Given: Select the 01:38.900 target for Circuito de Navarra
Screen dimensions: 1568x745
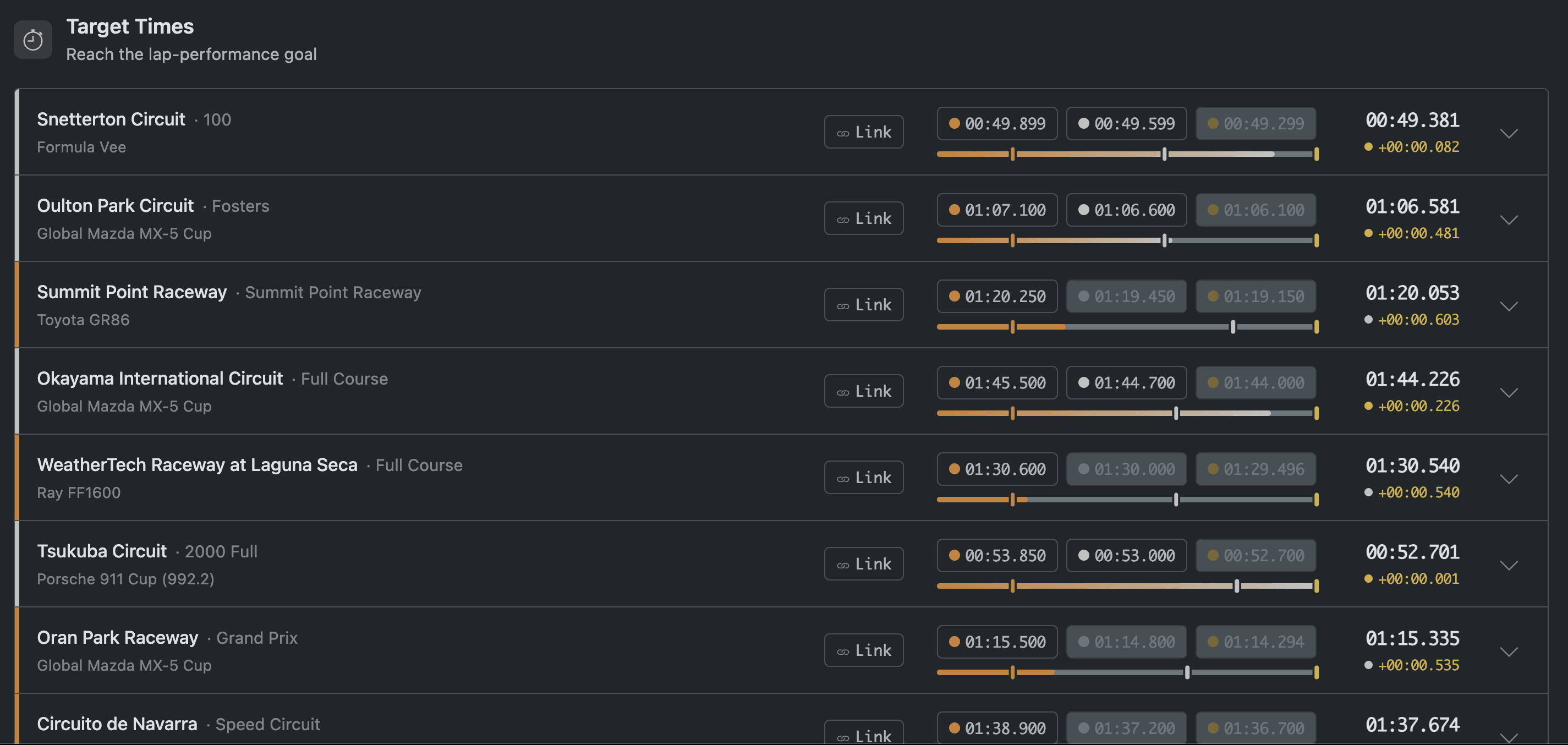Looking at the screenshot, I should [997, 728].
